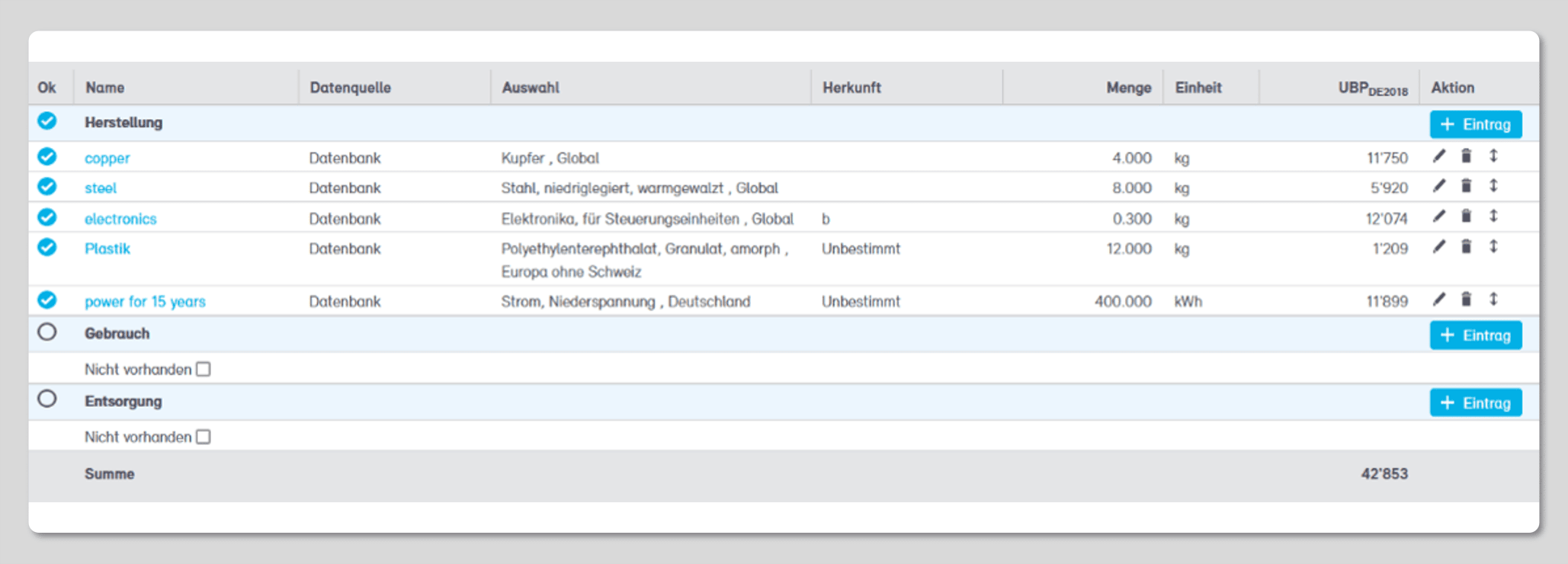Image resolution: width=1568 pixels, height=564 pixels.
Task: Click the Name column header
Action: (105, 88)
